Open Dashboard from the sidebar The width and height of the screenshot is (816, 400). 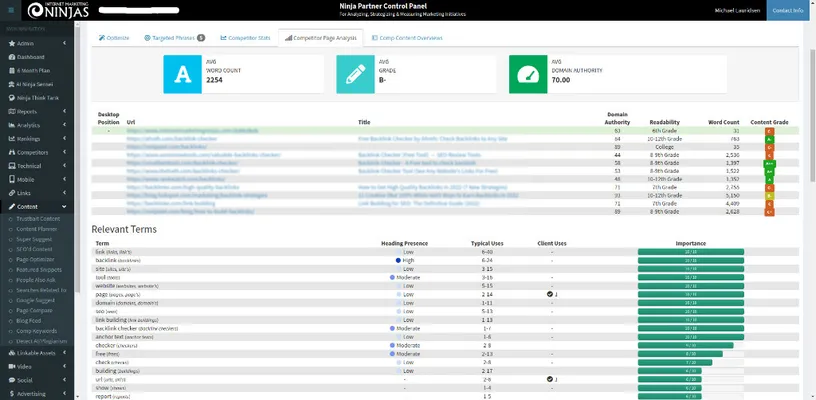pos(31,57)
